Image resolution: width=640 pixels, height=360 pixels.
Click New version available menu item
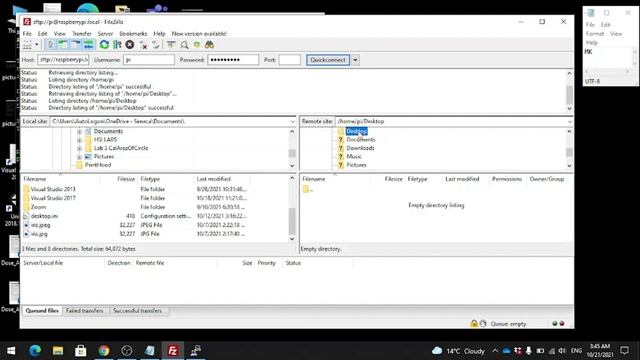(x=199, y=33)
